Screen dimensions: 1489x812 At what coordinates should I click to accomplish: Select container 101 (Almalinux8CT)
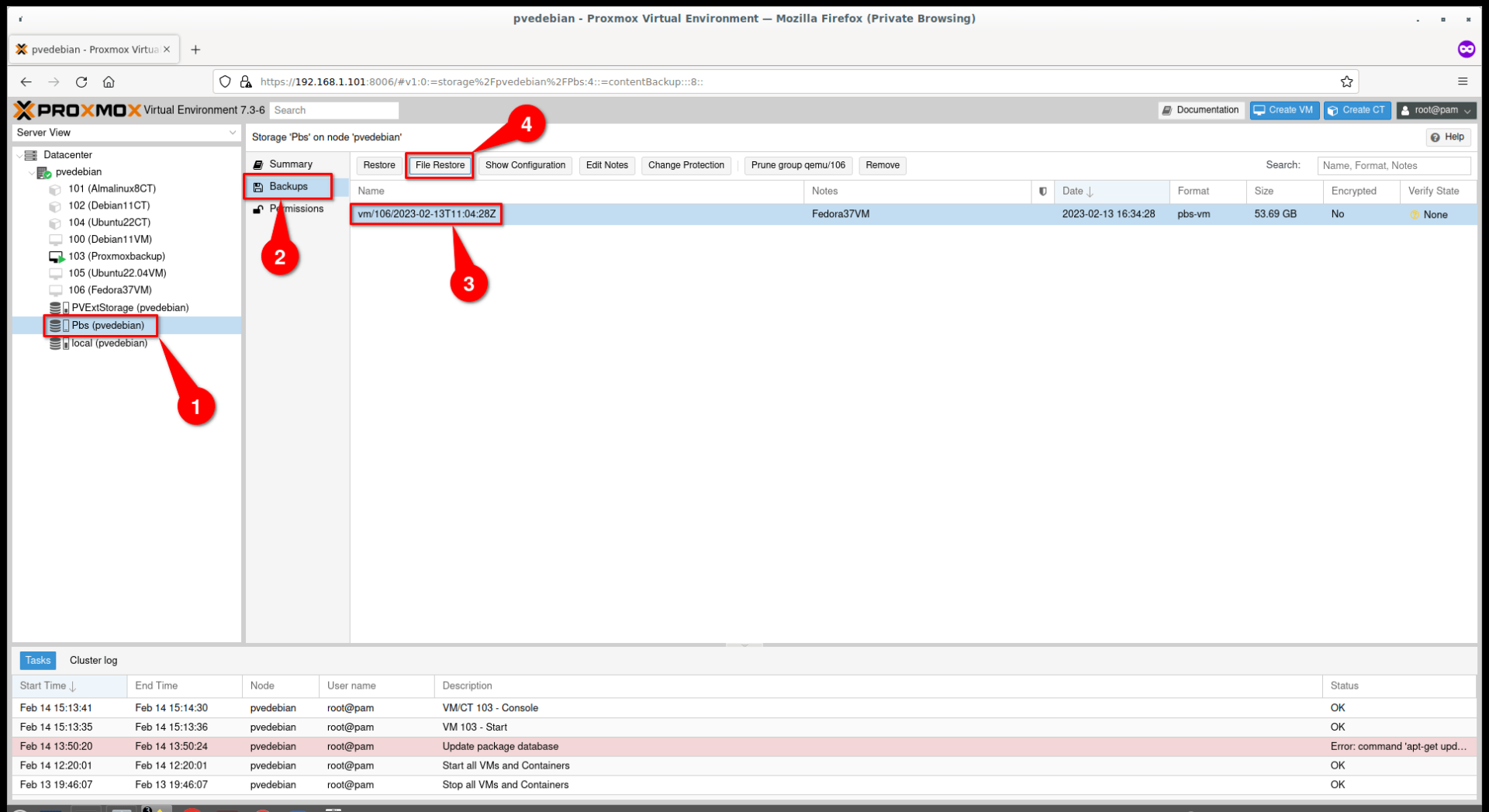pyautogui.click(x=112, y=188)
